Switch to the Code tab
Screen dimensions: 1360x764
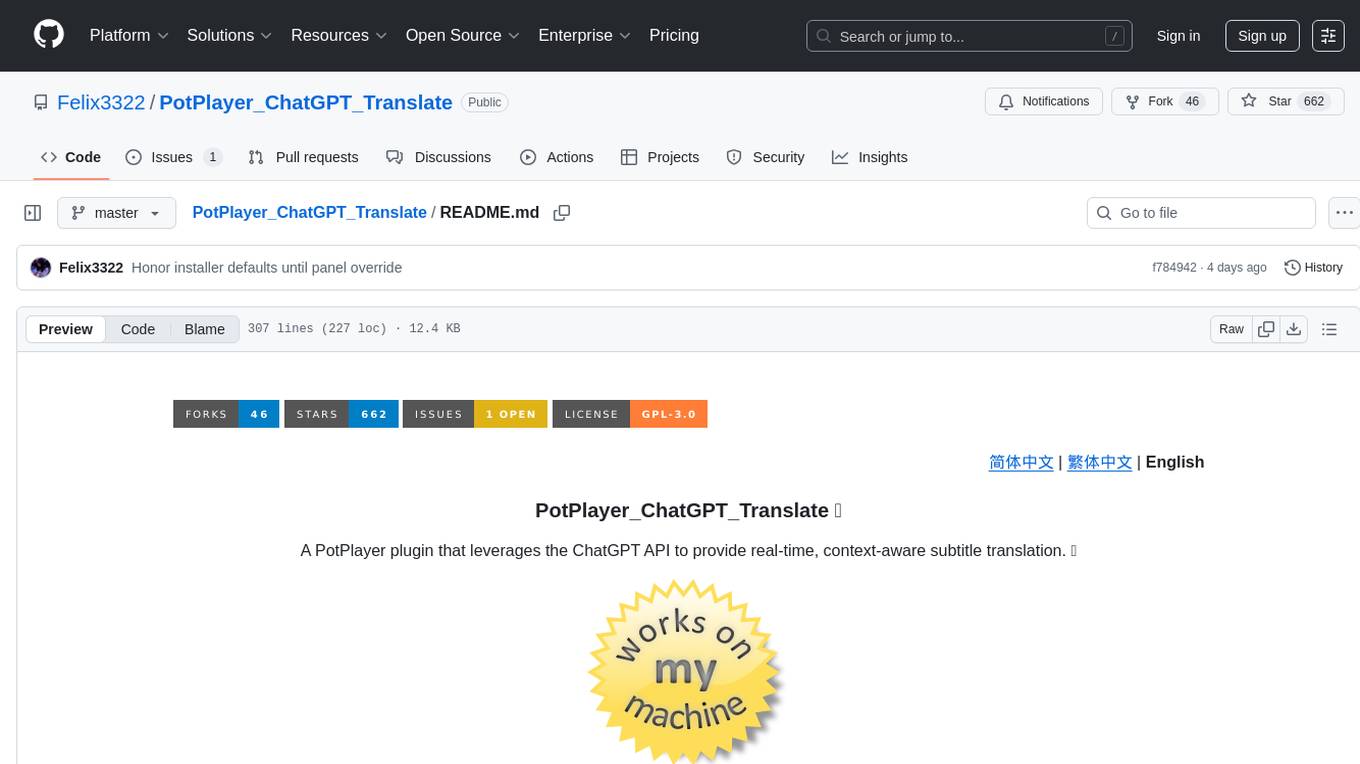(x=71, y=157)
